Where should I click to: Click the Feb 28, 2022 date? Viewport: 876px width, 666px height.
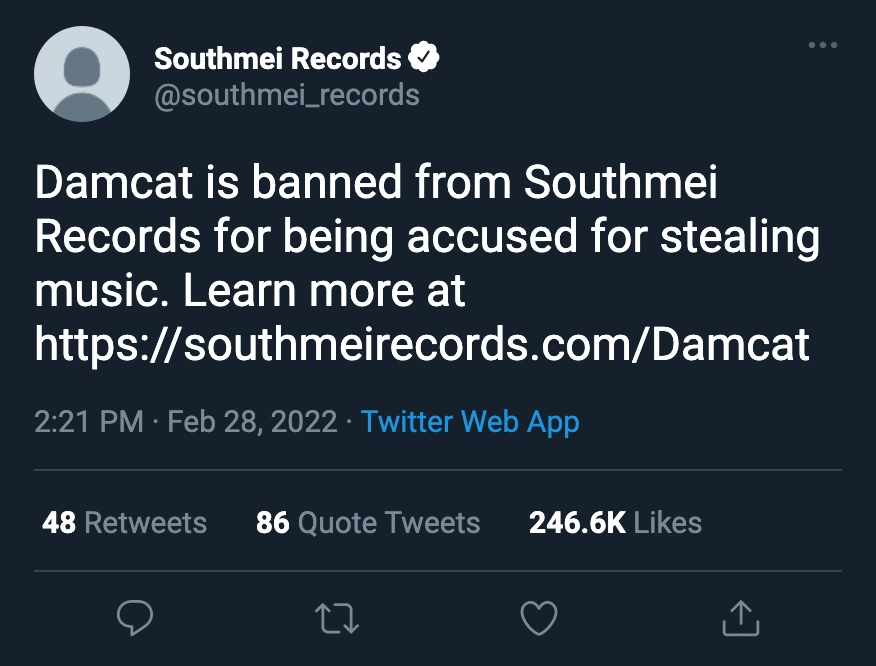252,421
